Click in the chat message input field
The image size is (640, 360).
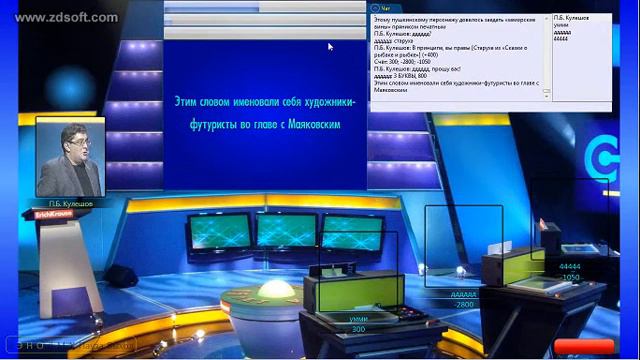click(x=491, y=107)
